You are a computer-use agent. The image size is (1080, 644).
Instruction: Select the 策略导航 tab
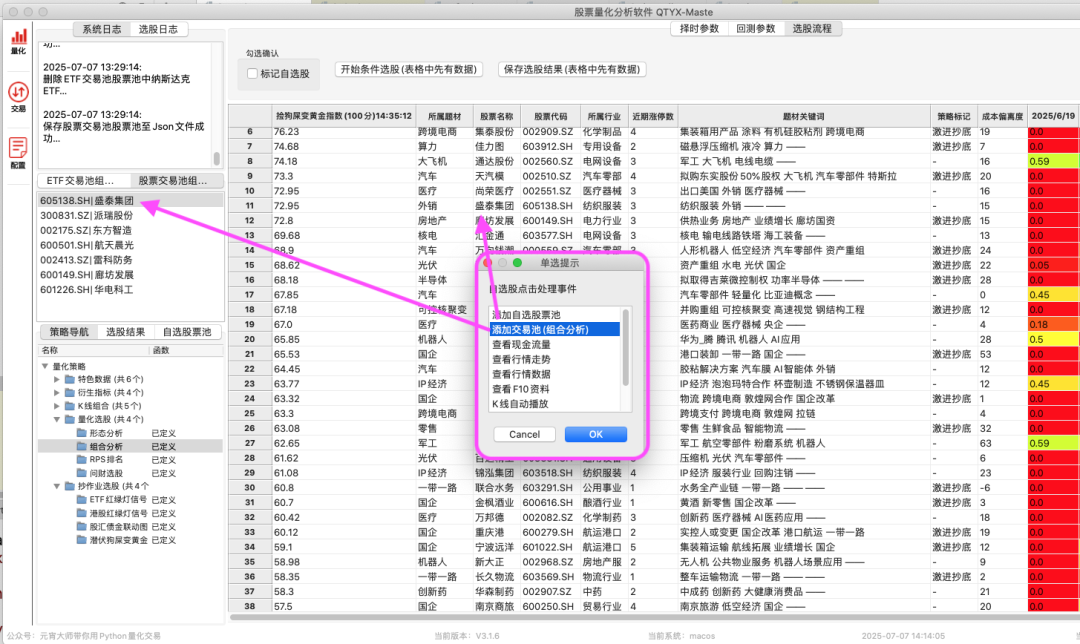point(69,332)
